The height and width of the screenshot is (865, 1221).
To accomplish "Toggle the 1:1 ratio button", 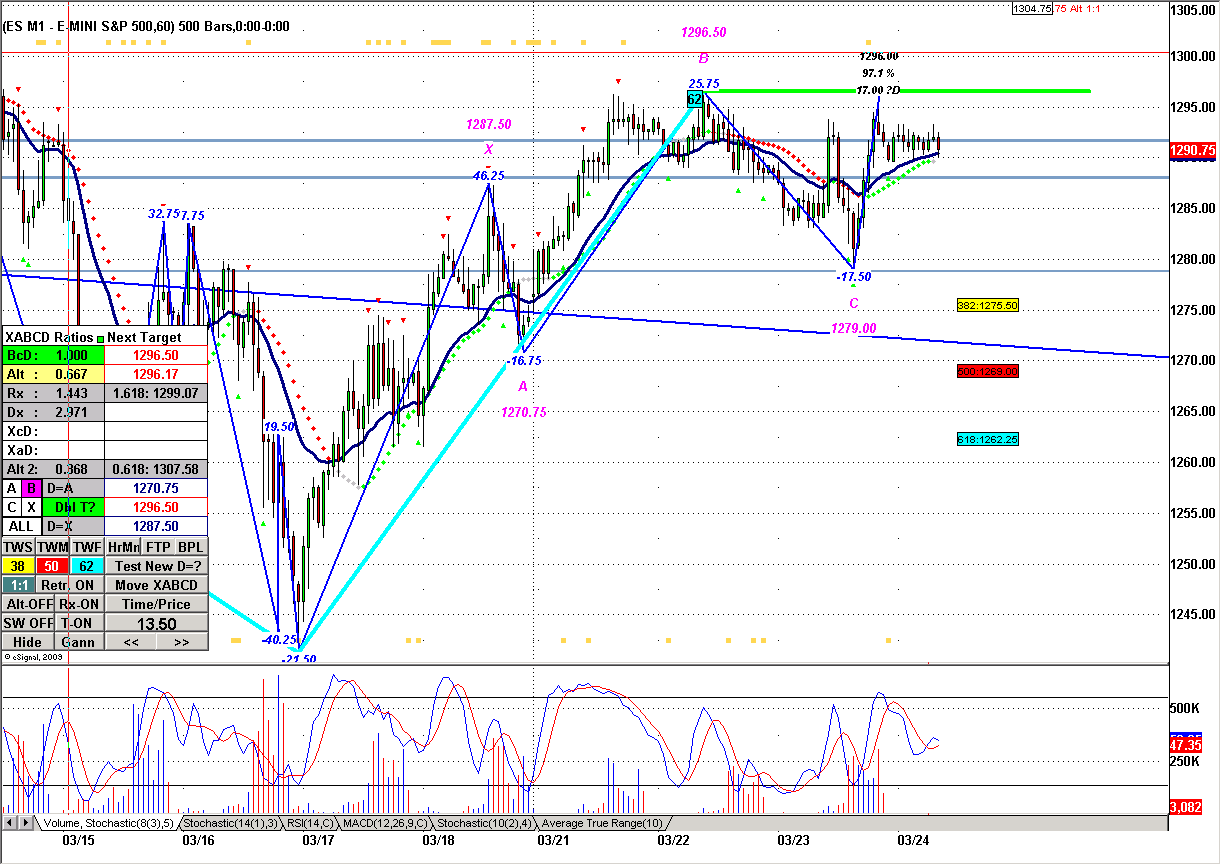I will pos(19,585).
